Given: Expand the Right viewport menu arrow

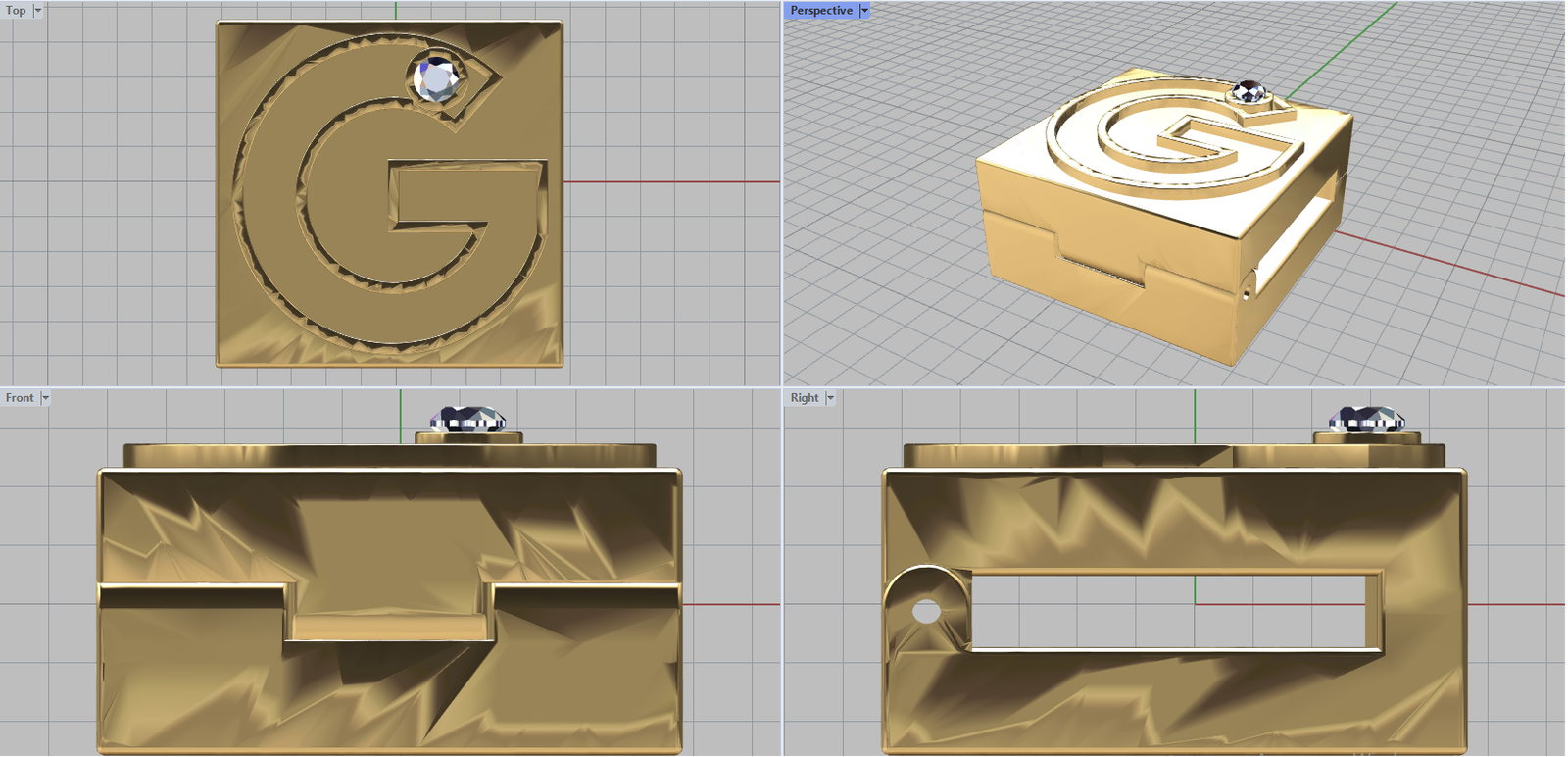Looking at the screenshot, I should click(830, 398).
